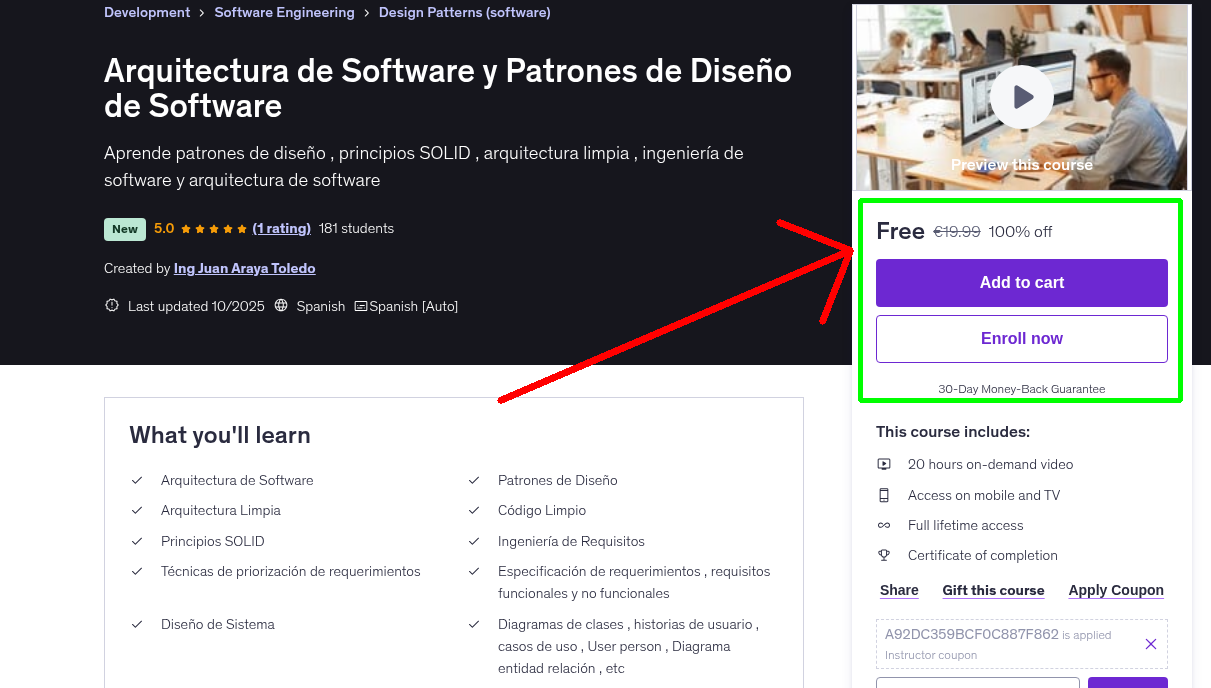
Task: Open Apply Coupon
Action: pyautogui.click(x=1116, y=590)
